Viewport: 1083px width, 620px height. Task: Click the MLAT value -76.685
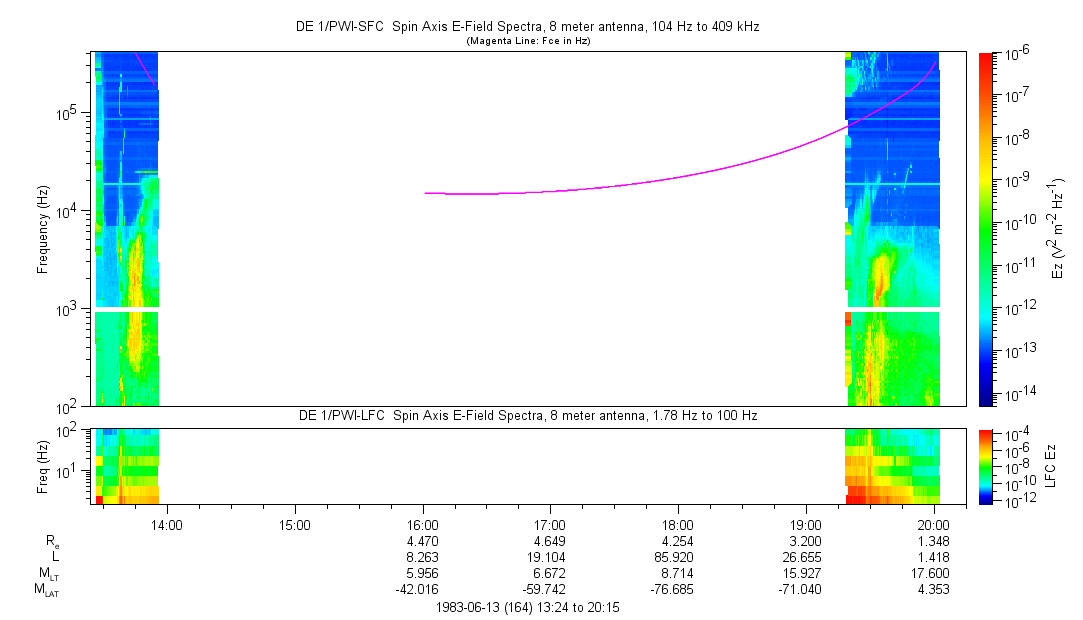point(670,589)
